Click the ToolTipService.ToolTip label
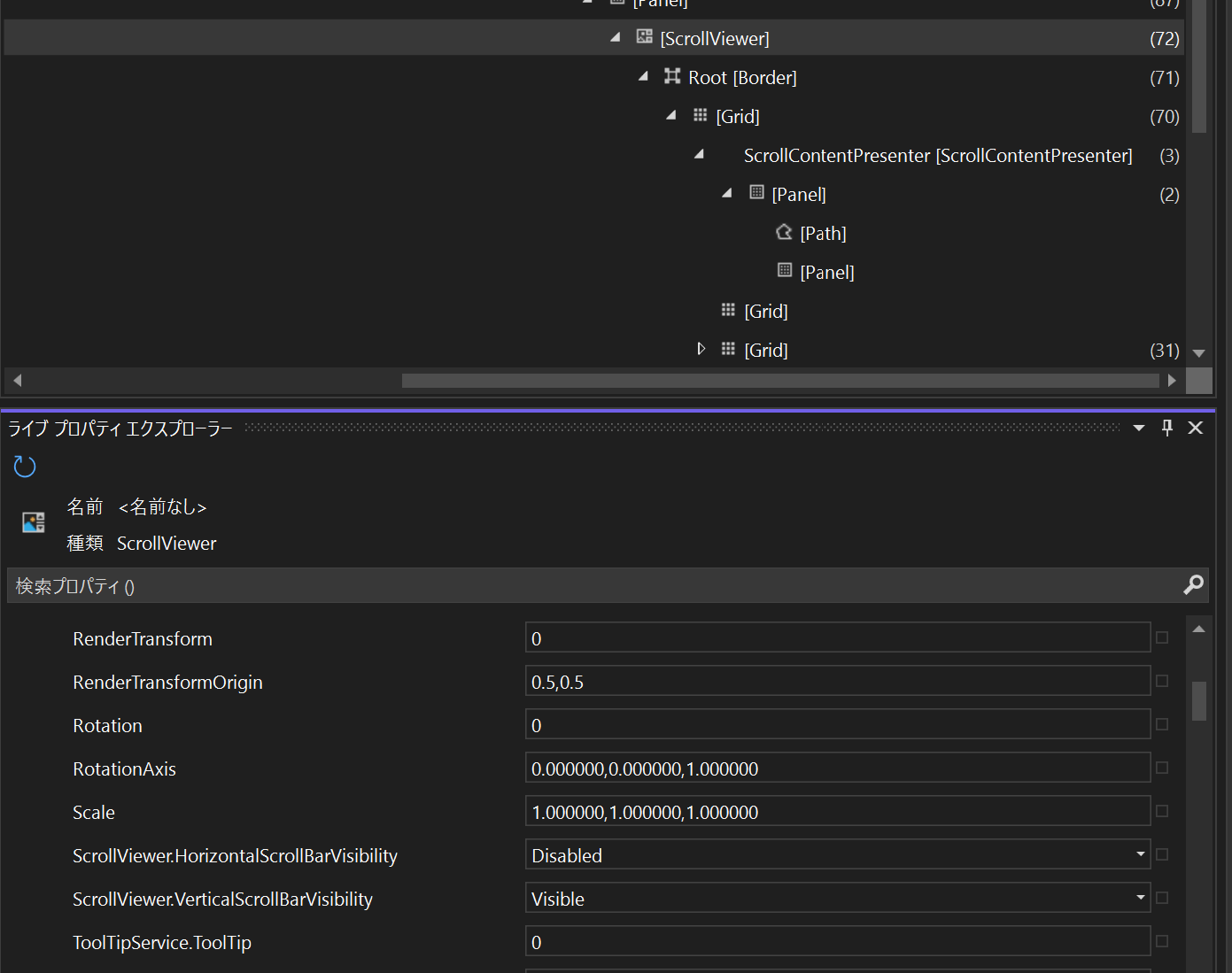The image size is (1232, 973). coord(162,942)
